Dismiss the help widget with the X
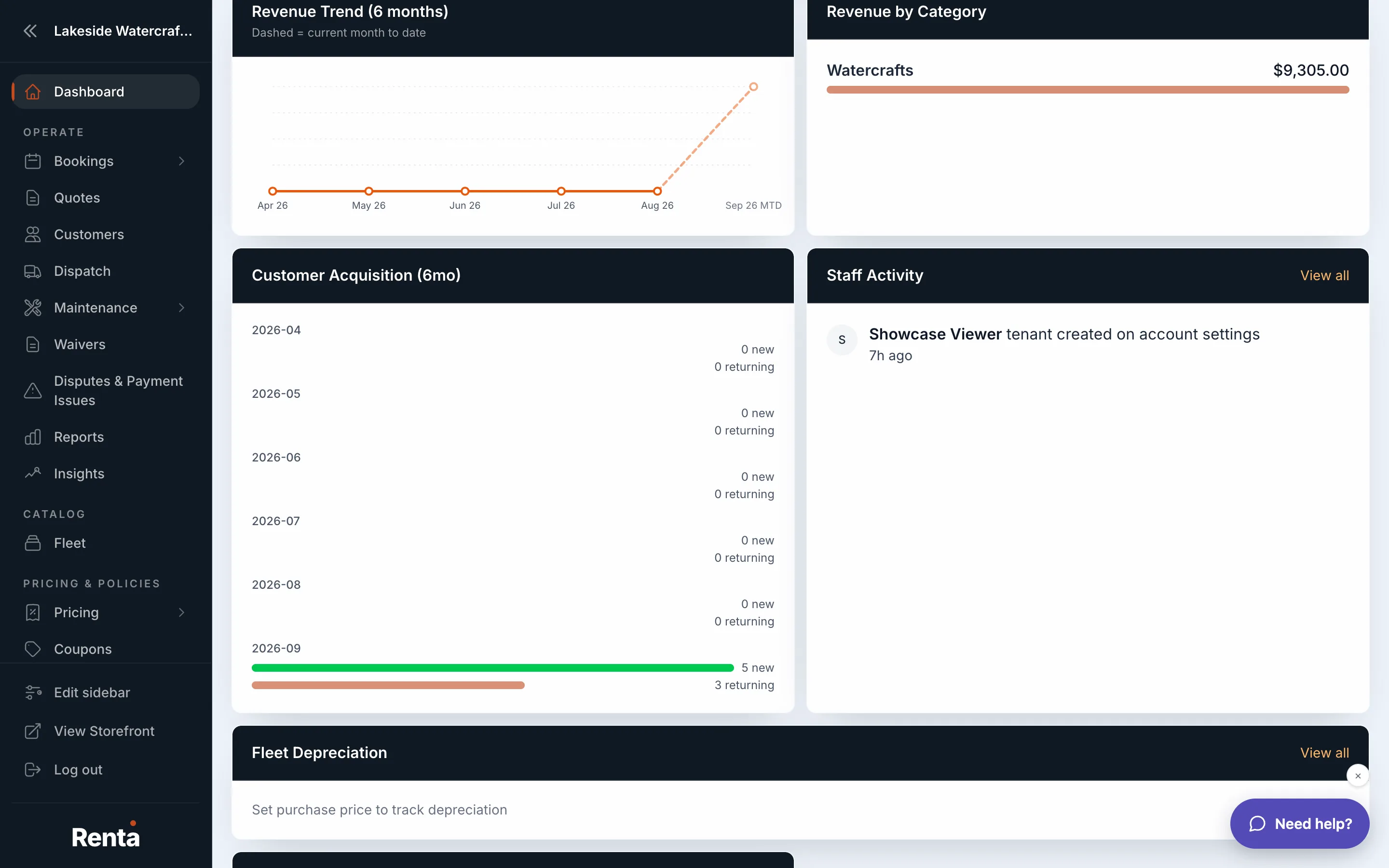Image resolution: width=1389 pixels, height=868 pixels. tap(1358, 775)
